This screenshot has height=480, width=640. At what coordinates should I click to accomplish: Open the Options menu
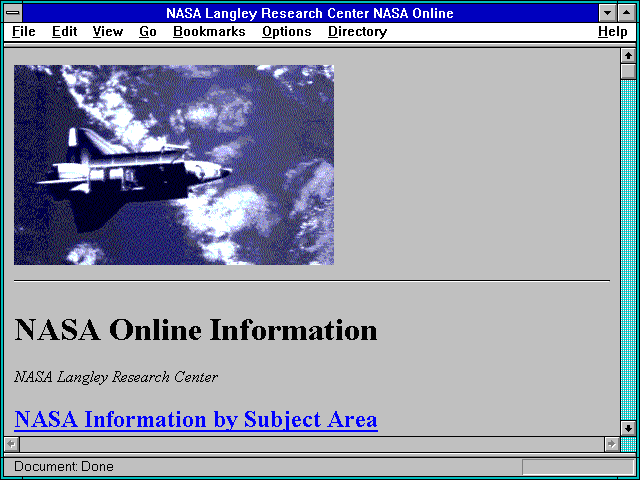pos(287,32)
